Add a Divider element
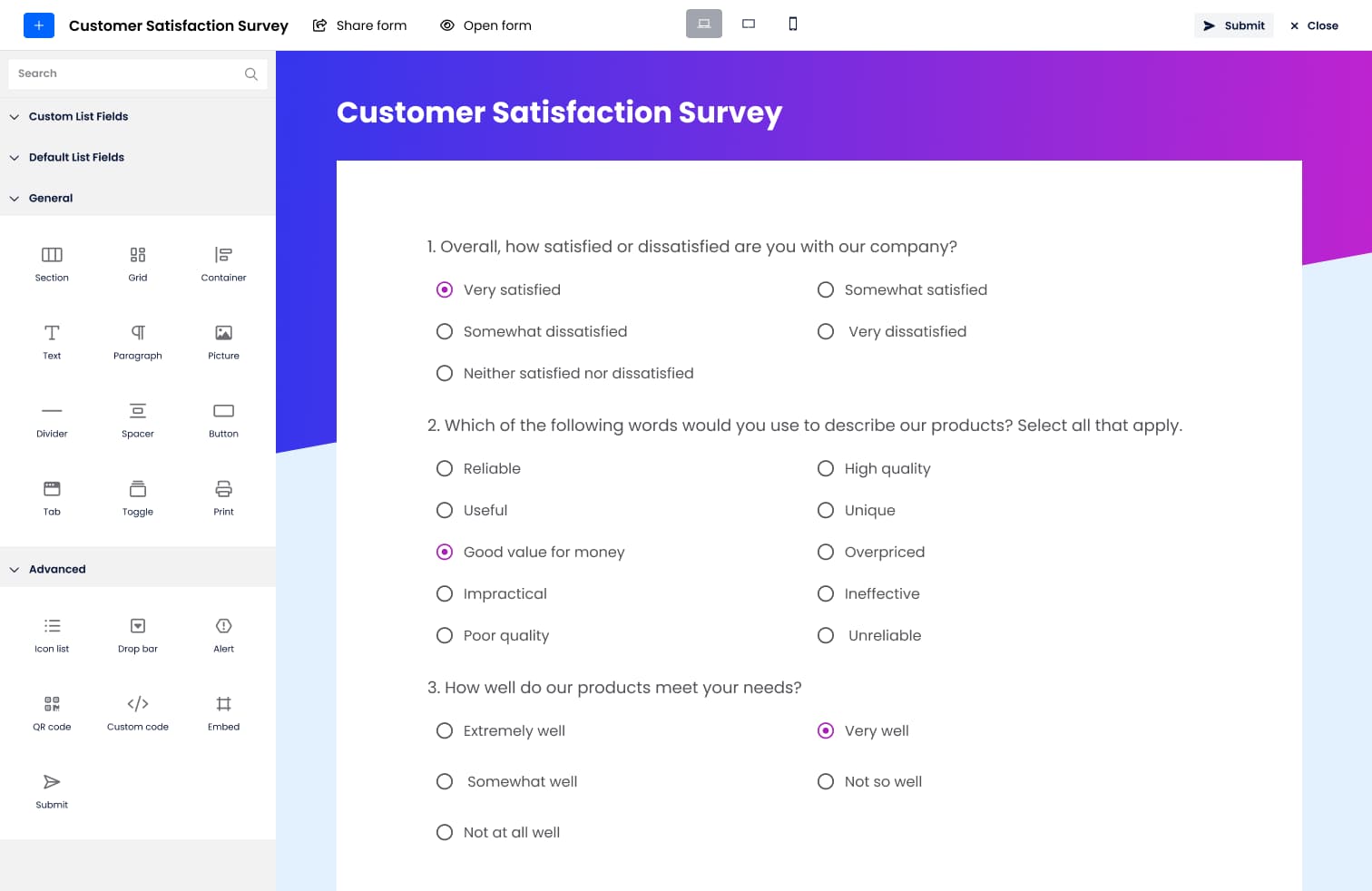Image resolution: width=1372 pixels, height=891 pixels. [x=52, y=411]
